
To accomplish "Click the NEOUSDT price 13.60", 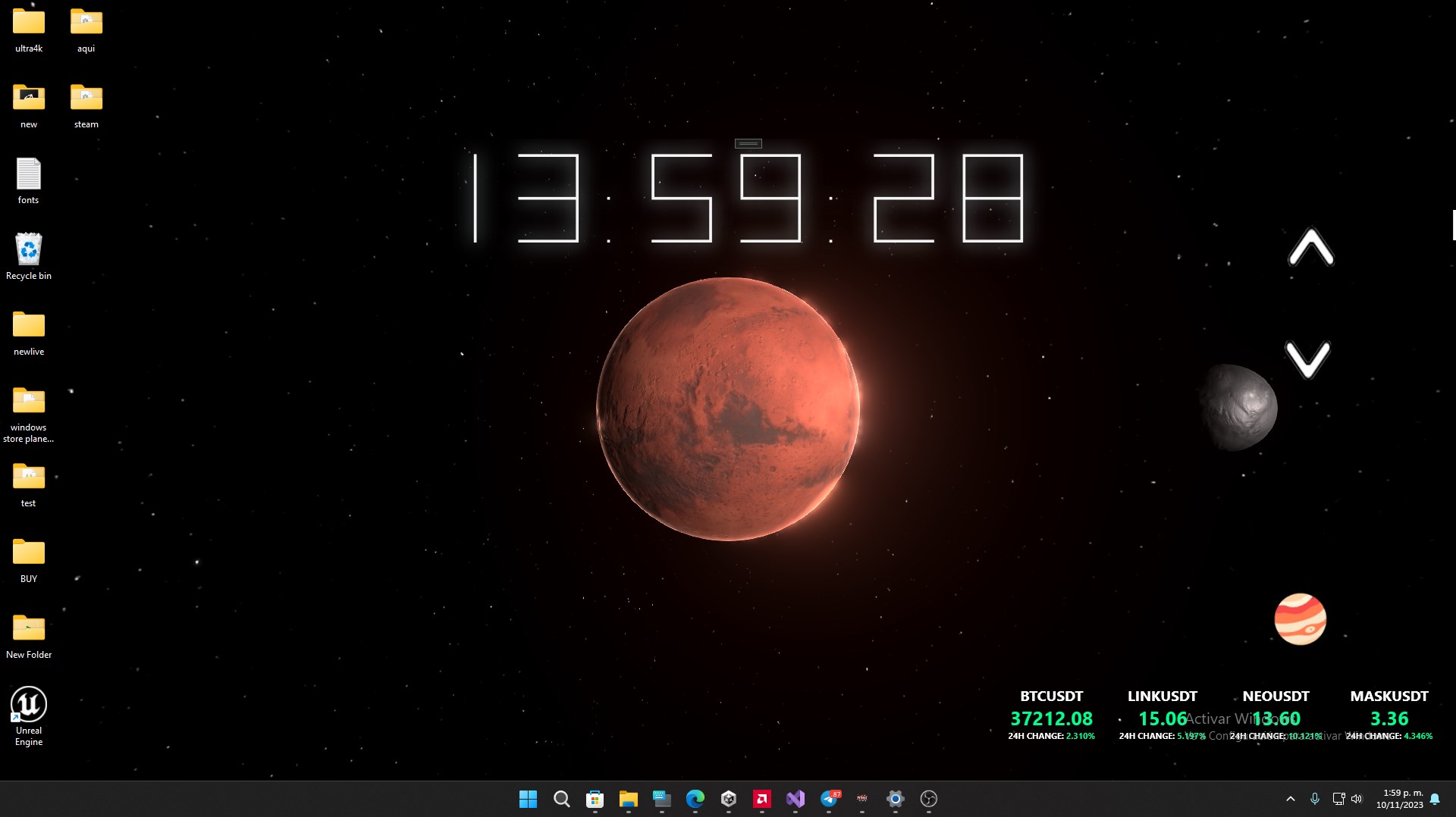I will [x=1276, y=718].
